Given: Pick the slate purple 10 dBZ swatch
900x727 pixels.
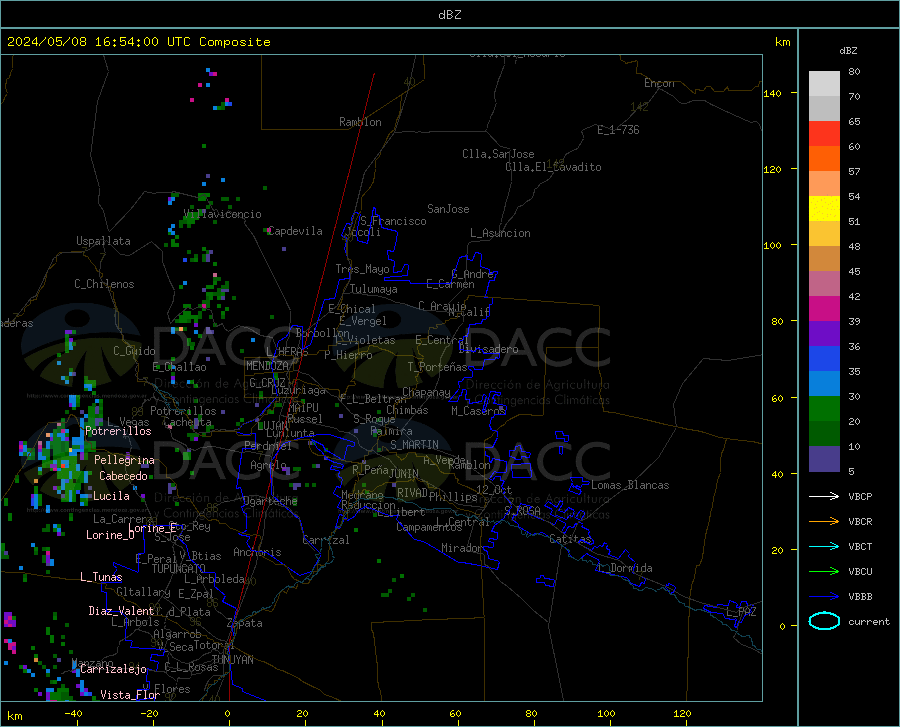Looking at the screenshot, I should tap(824, 458).
